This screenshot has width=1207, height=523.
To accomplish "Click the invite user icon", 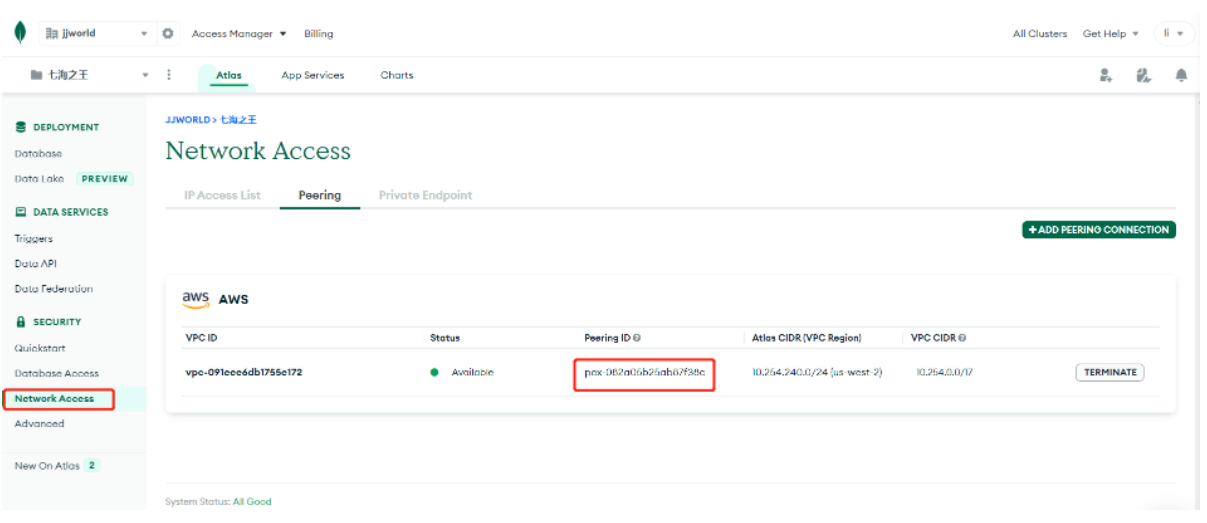I will click(x=1106, y=75).
